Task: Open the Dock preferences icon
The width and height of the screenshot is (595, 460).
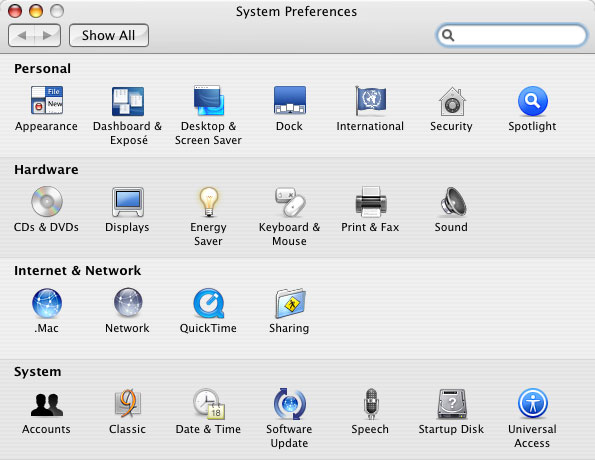Action: click(x=290, y=100)
